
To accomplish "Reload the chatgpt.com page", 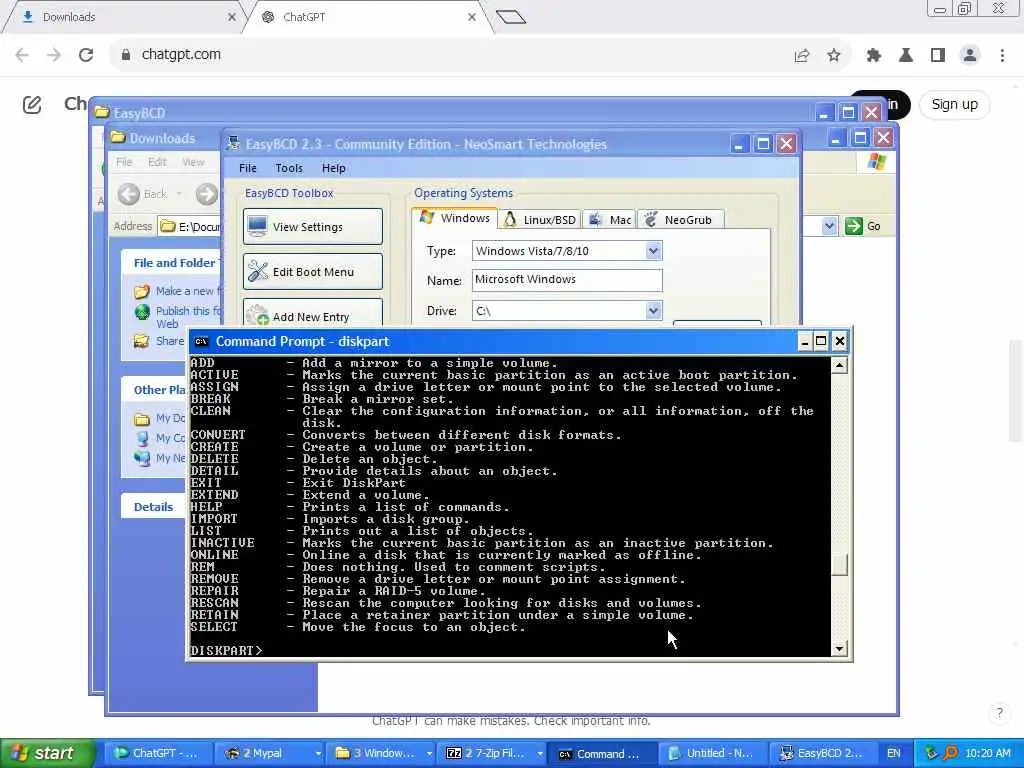I will 86,55.
